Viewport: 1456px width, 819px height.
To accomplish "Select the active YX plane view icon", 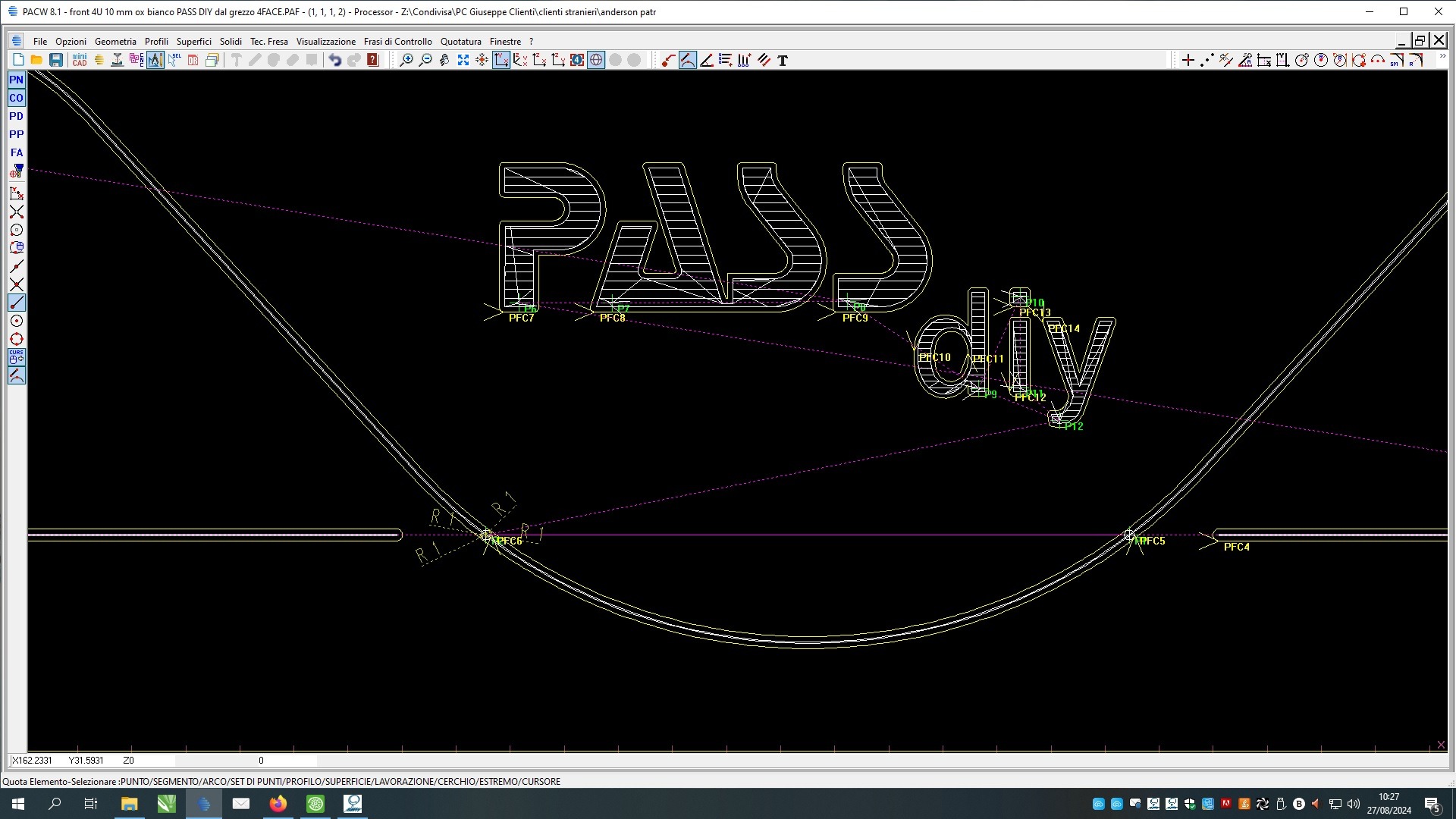I will pyautogui.click(x=501, y=60).
